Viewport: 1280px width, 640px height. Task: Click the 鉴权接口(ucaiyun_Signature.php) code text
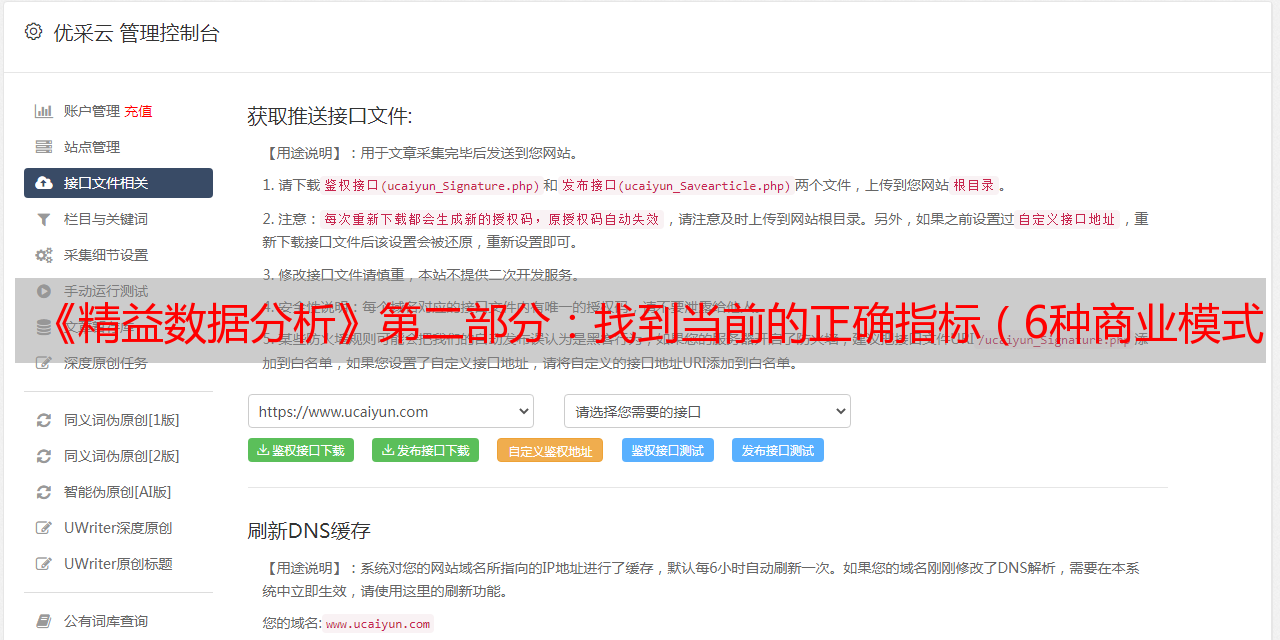point(432,185)
